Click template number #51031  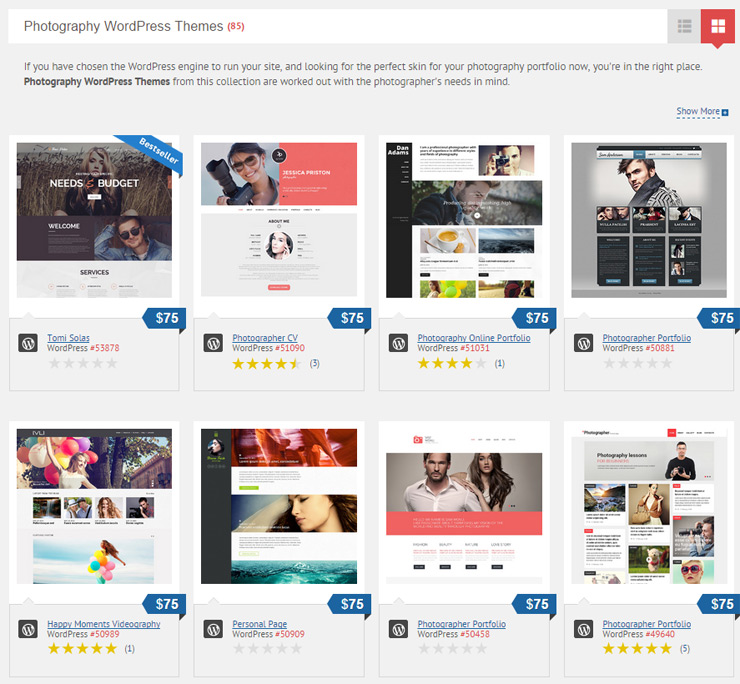pyautogui.click(x=474, y=348)
